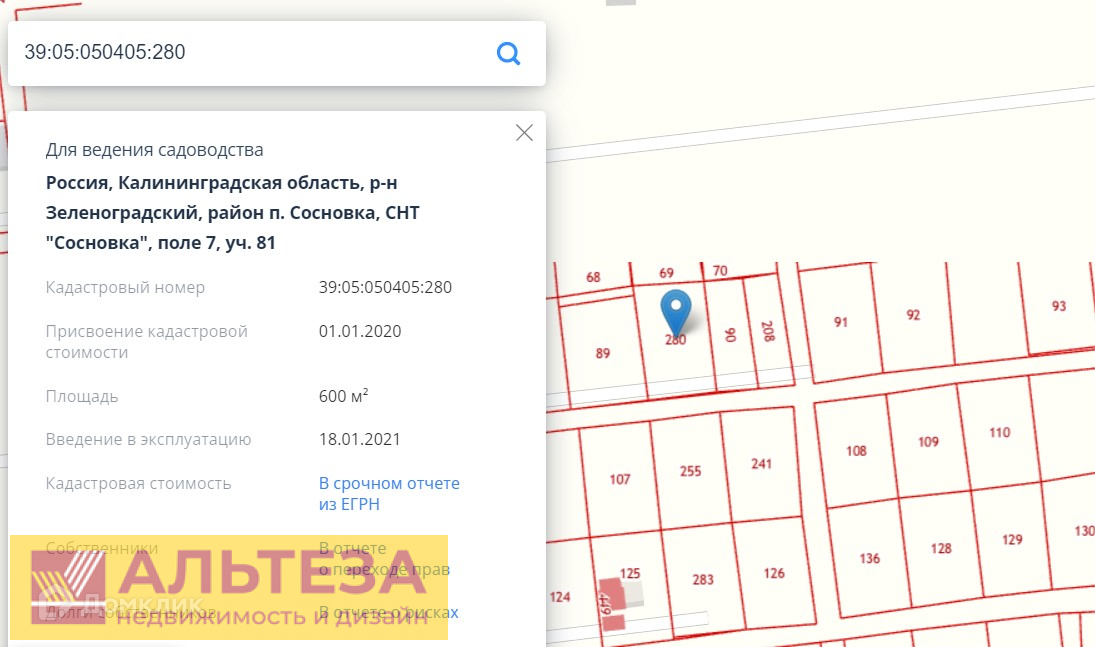Select parcel 91 on the map

coord(840,322)
